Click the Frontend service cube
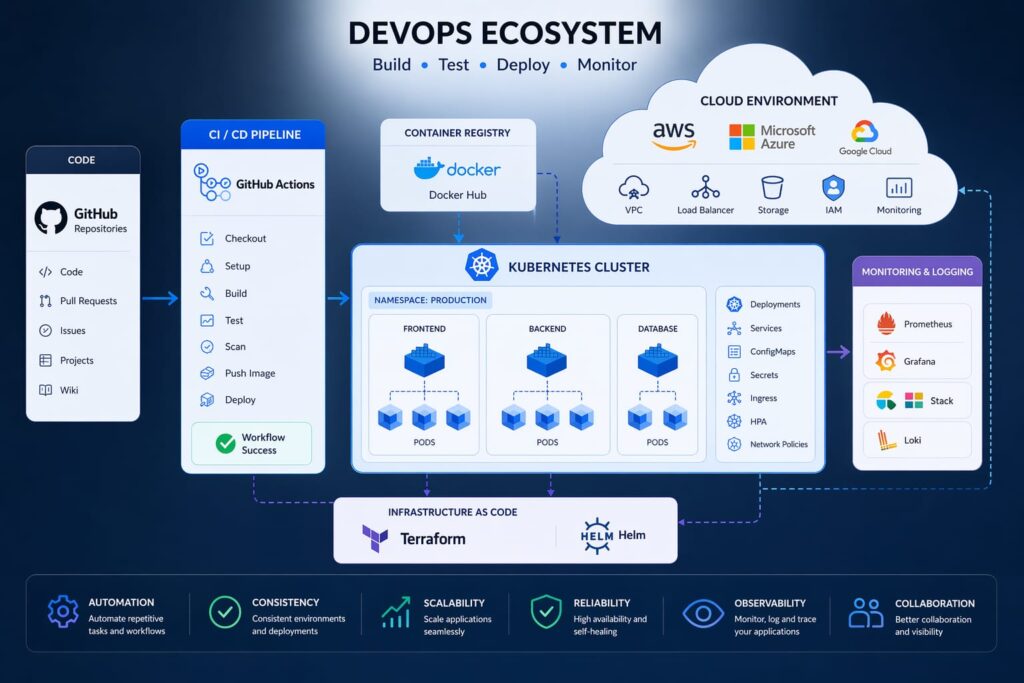Viewport: 1024px width, 683px height. point(424,360)
